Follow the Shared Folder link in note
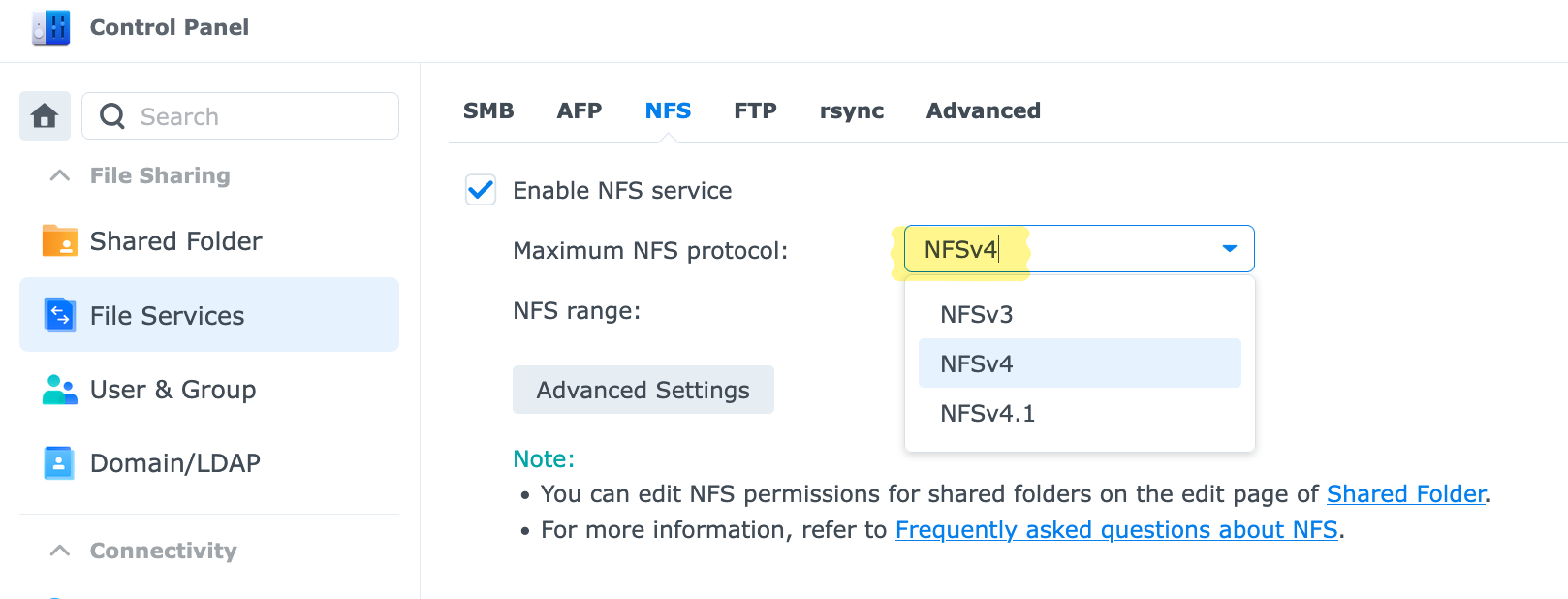Viewport: 1568px width, 599px height. pos(1405,494)
